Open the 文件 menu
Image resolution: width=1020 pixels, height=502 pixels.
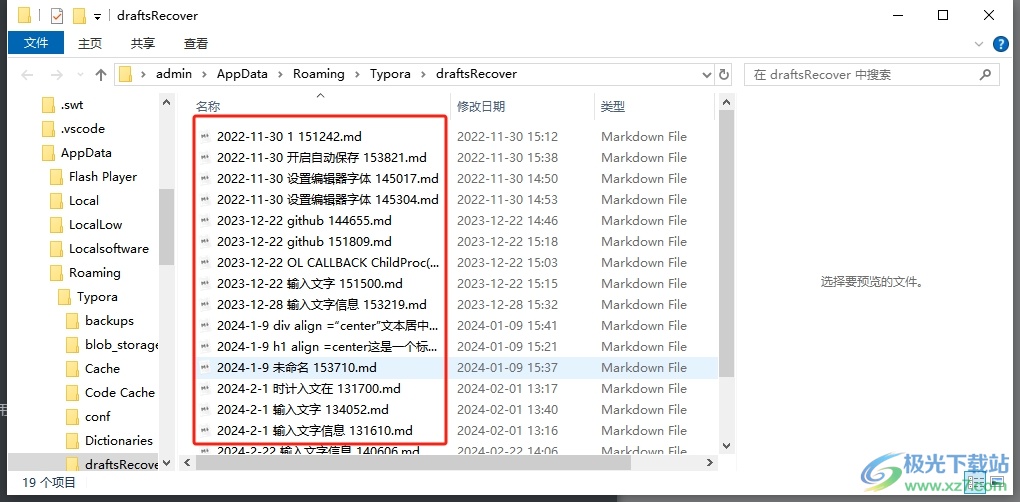[x=36, y=43]
